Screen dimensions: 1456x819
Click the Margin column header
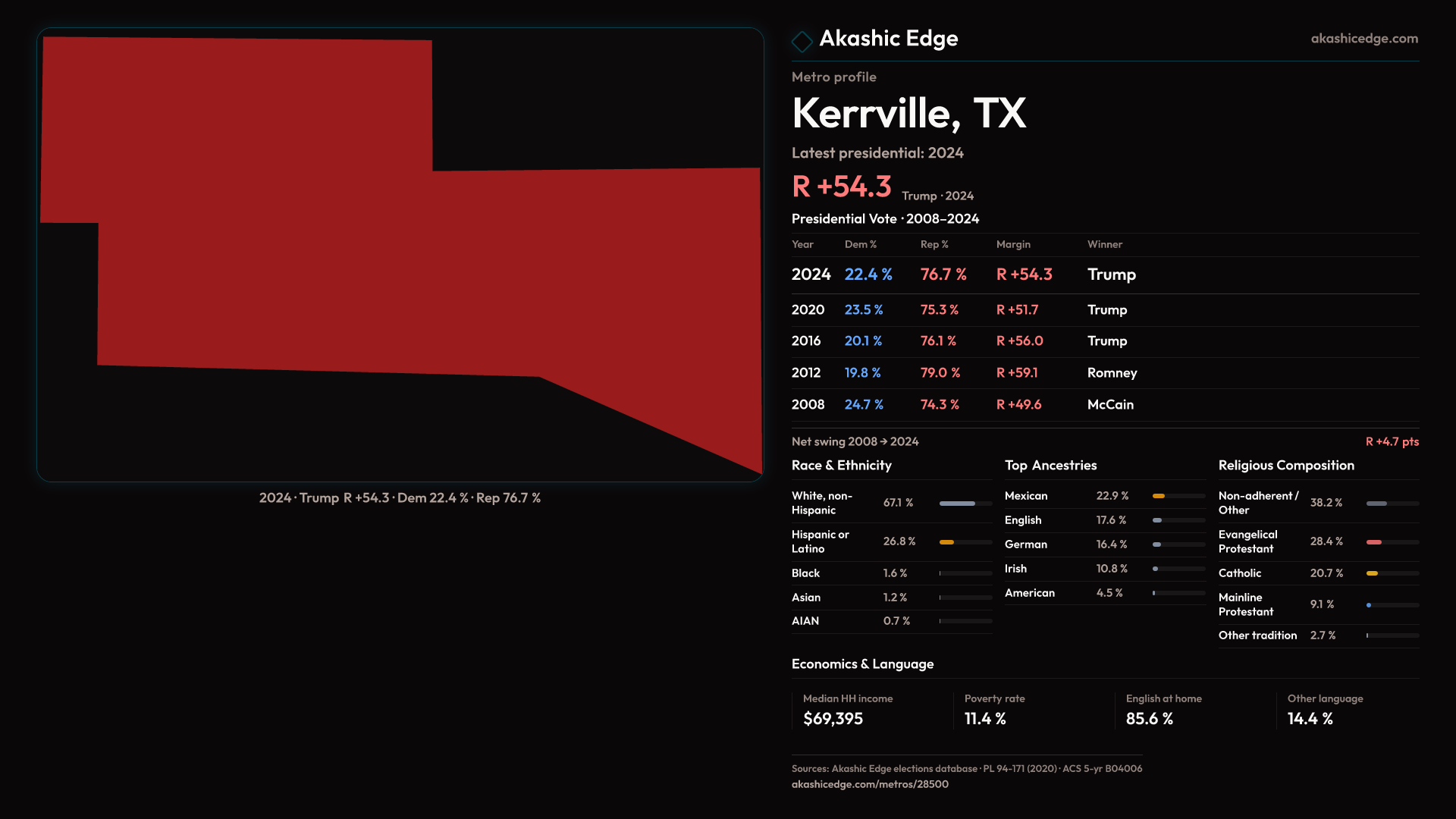(x=1013, y=244)
